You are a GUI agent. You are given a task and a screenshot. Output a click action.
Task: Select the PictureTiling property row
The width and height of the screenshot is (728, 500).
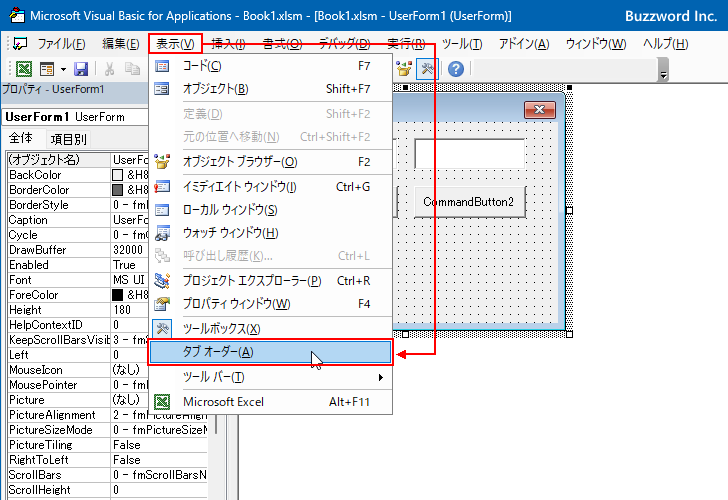click(108, 445)
